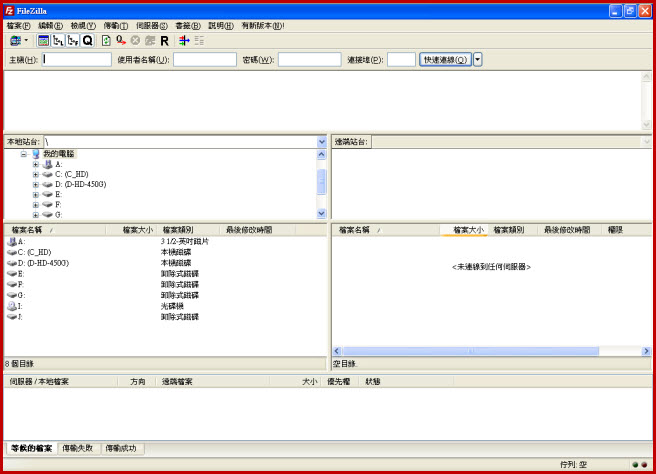Click the 主機 host input field
Image resolution: width=656 pixels, height=474 pixels.
point(76,60)
